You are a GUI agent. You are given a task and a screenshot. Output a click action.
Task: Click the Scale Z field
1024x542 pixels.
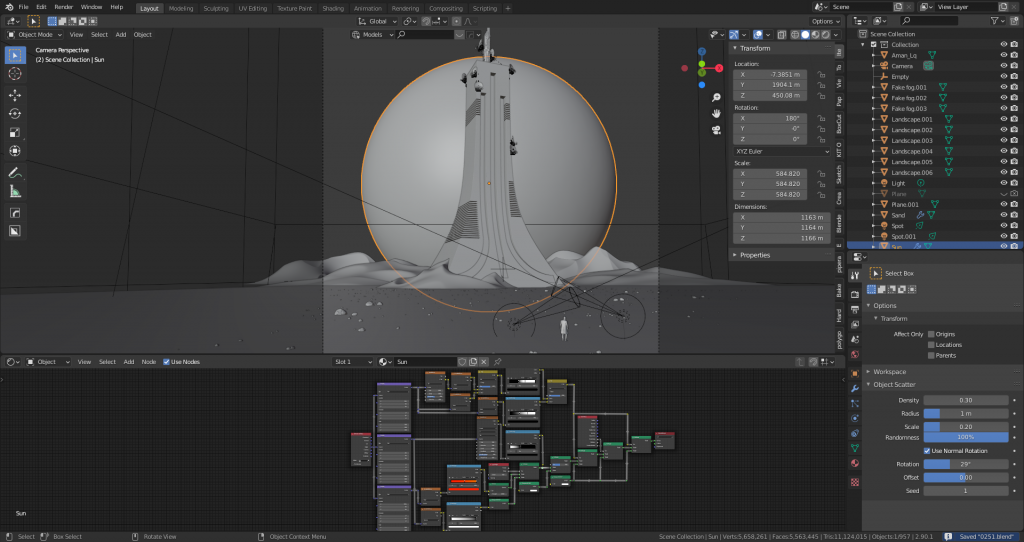click(771, 195)
